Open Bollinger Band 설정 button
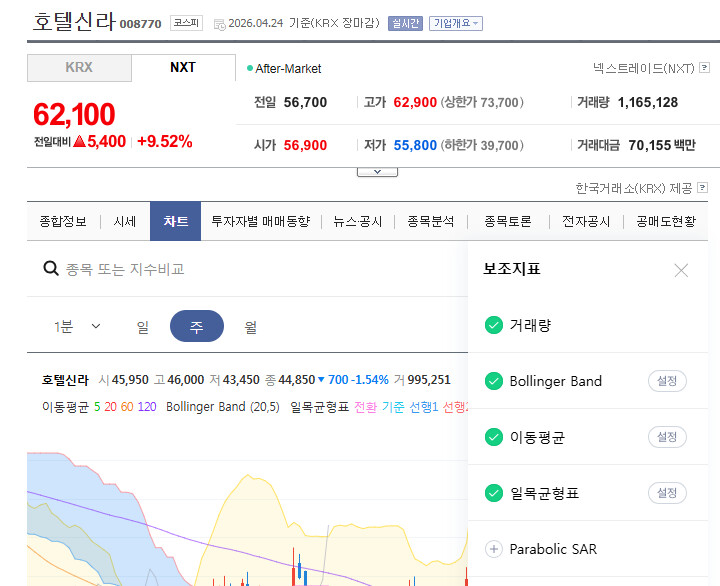720x586 pixels. coord(667,381)
